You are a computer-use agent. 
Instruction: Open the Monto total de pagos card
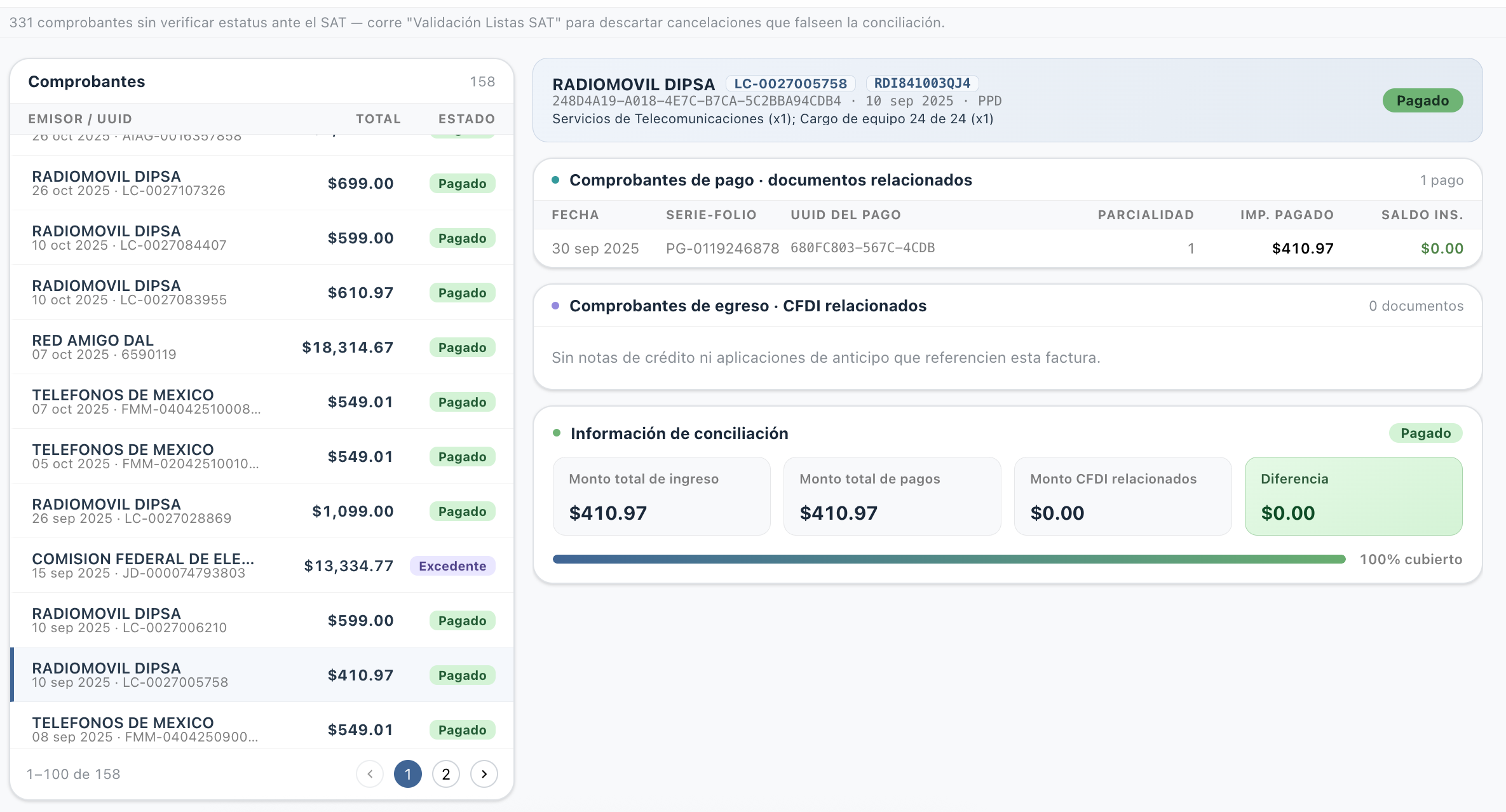(892, 496)
